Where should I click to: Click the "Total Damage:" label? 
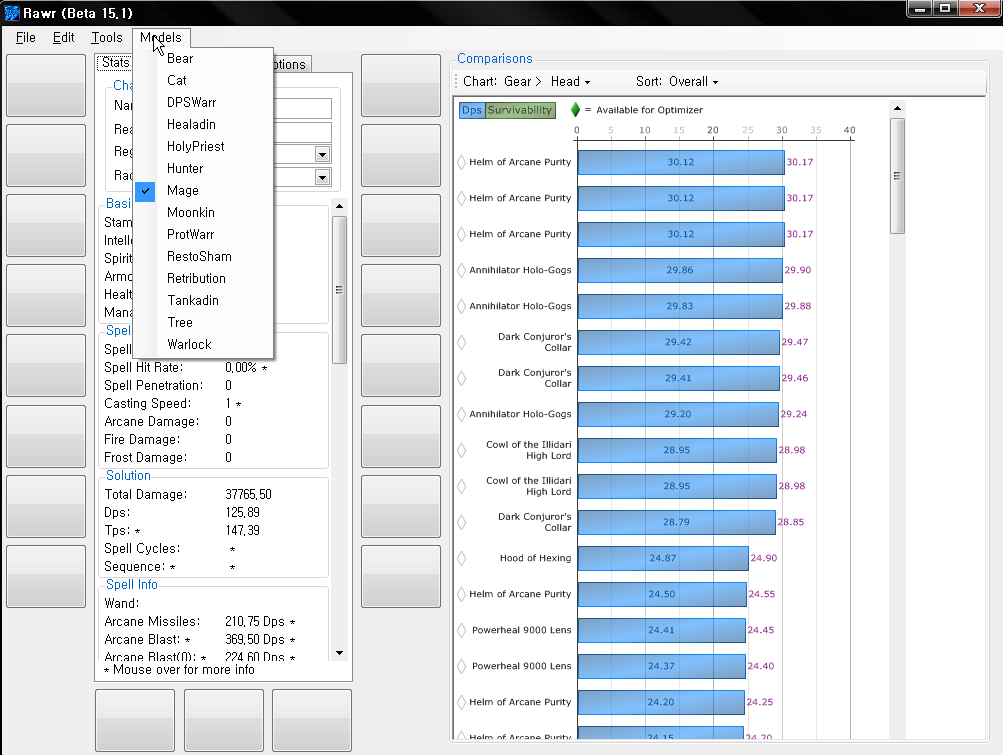(146, 495)
